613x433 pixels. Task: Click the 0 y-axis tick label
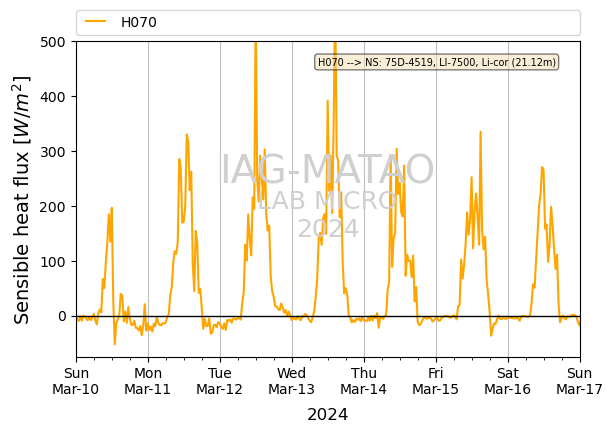click(x=62, y=317)
